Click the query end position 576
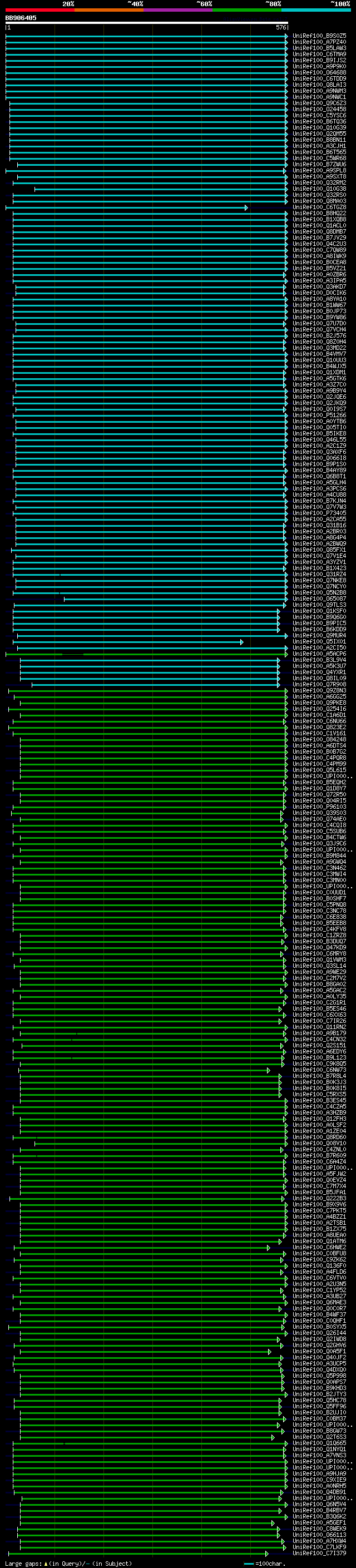The height and width of the screenshot is (1568, 356). [x=280, y=27]
